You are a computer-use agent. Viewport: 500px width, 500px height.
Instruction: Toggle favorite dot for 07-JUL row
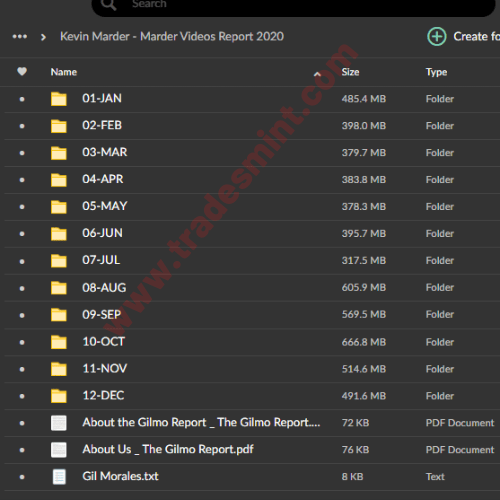tap(22, 261)
